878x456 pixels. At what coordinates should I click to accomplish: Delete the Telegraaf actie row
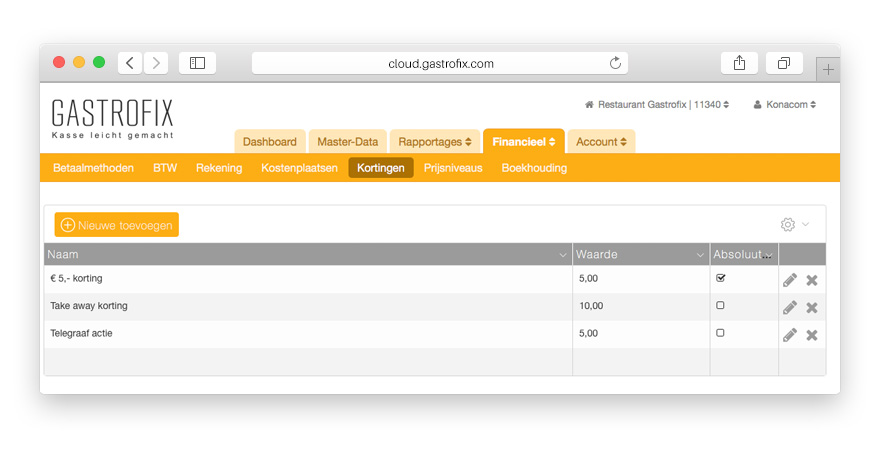coord(812,334)
